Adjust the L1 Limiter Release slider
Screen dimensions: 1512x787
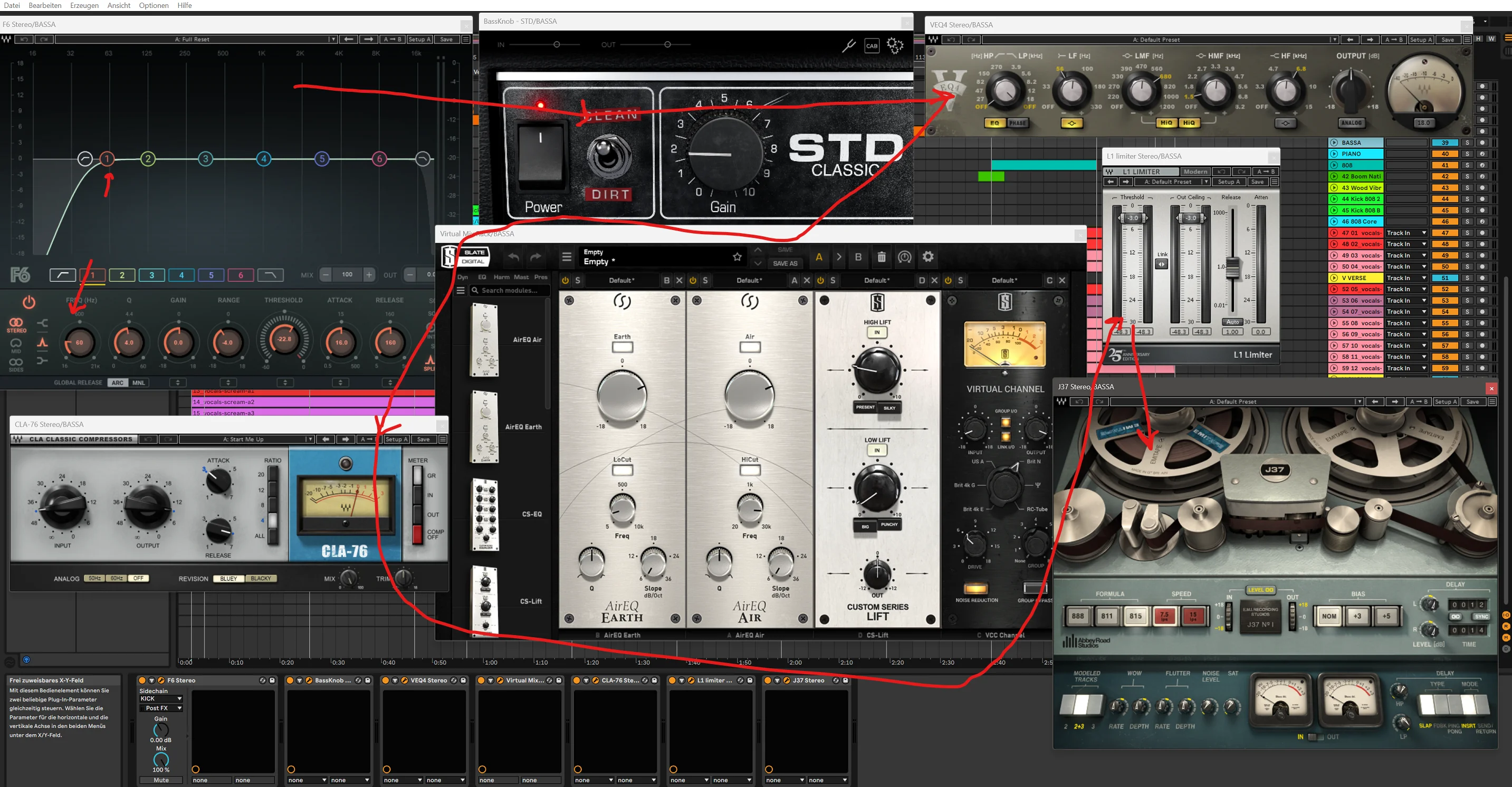tap(1232, 267)
